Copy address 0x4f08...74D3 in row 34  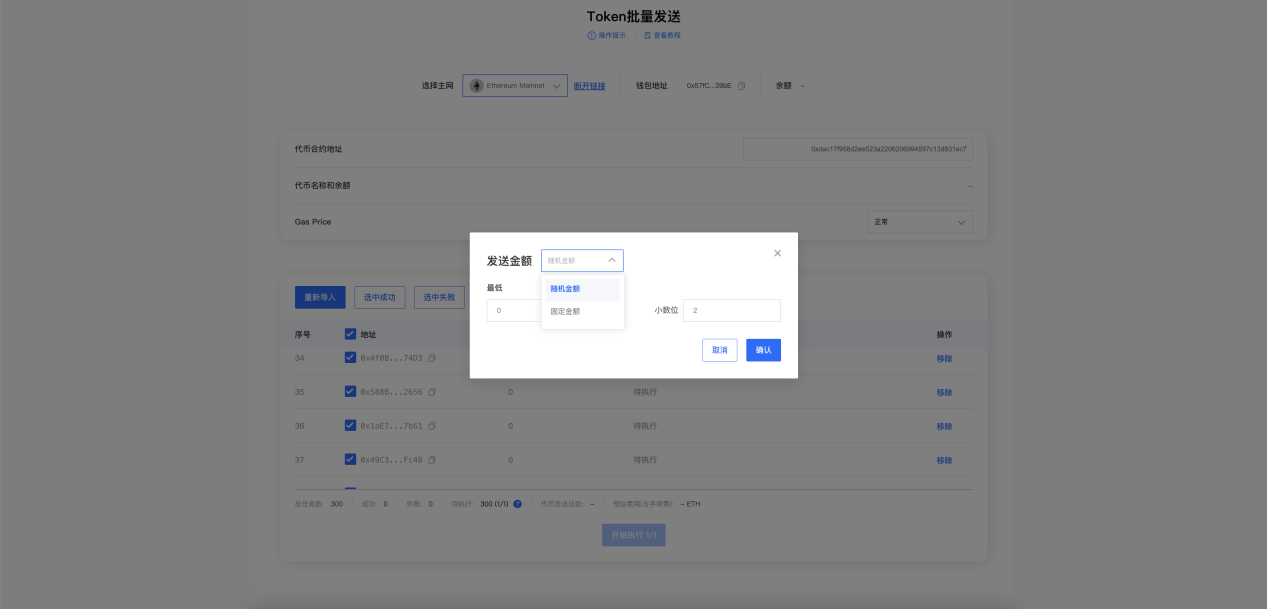(x=432, y=358)
